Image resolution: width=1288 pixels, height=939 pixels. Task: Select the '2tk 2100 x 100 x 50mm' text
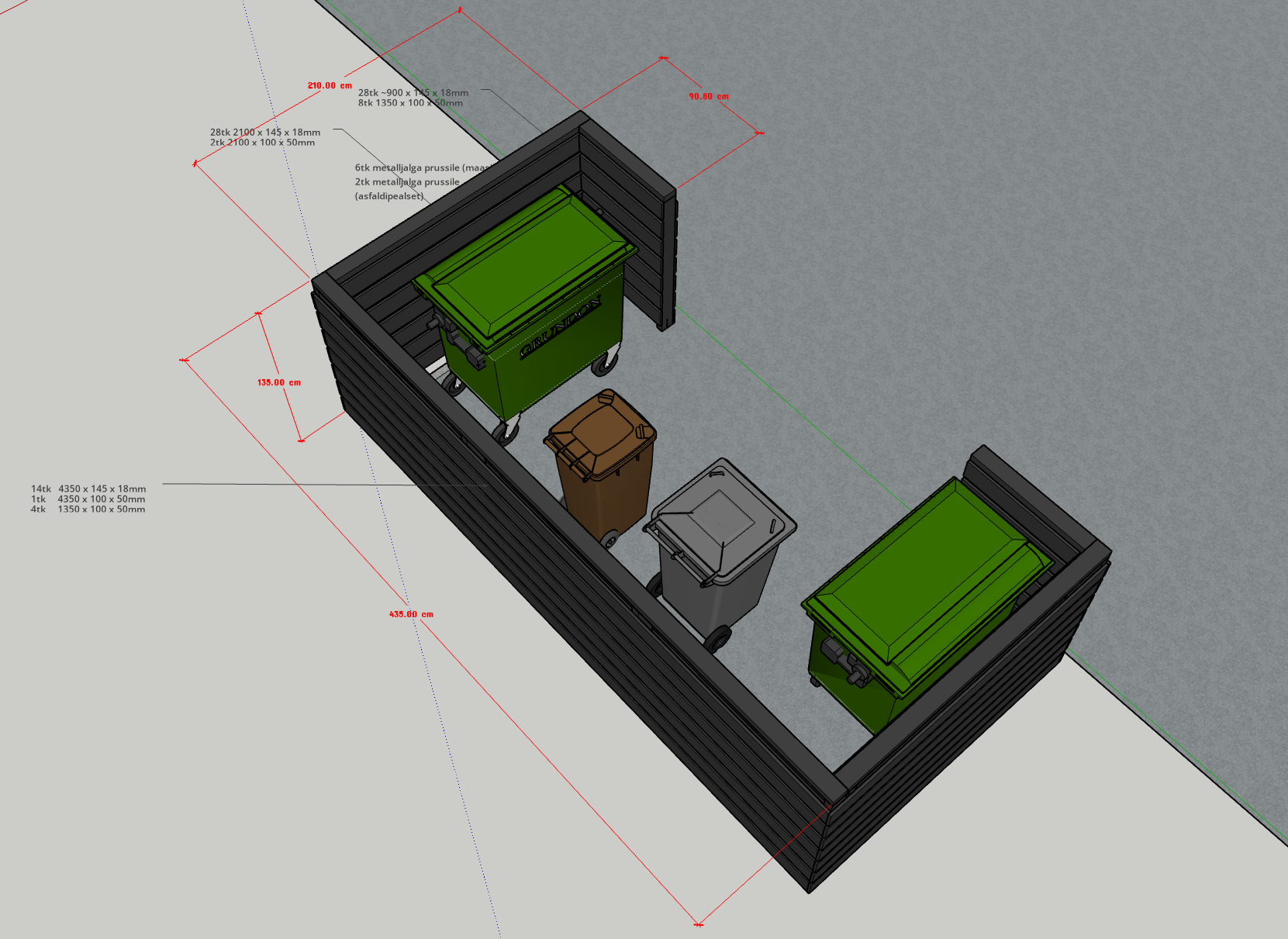click(262, 143)
